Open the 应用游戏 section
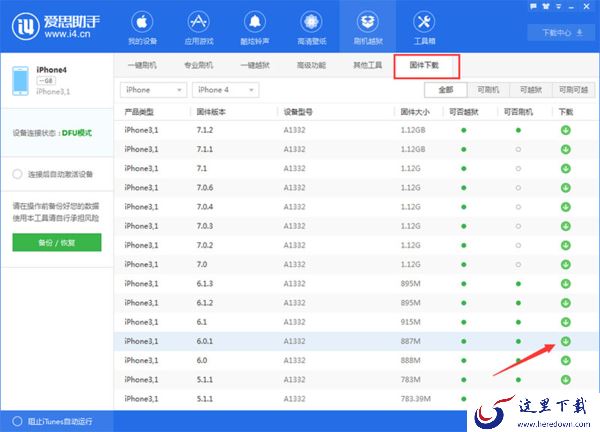The image size is (600, 432). click(199, 28)
